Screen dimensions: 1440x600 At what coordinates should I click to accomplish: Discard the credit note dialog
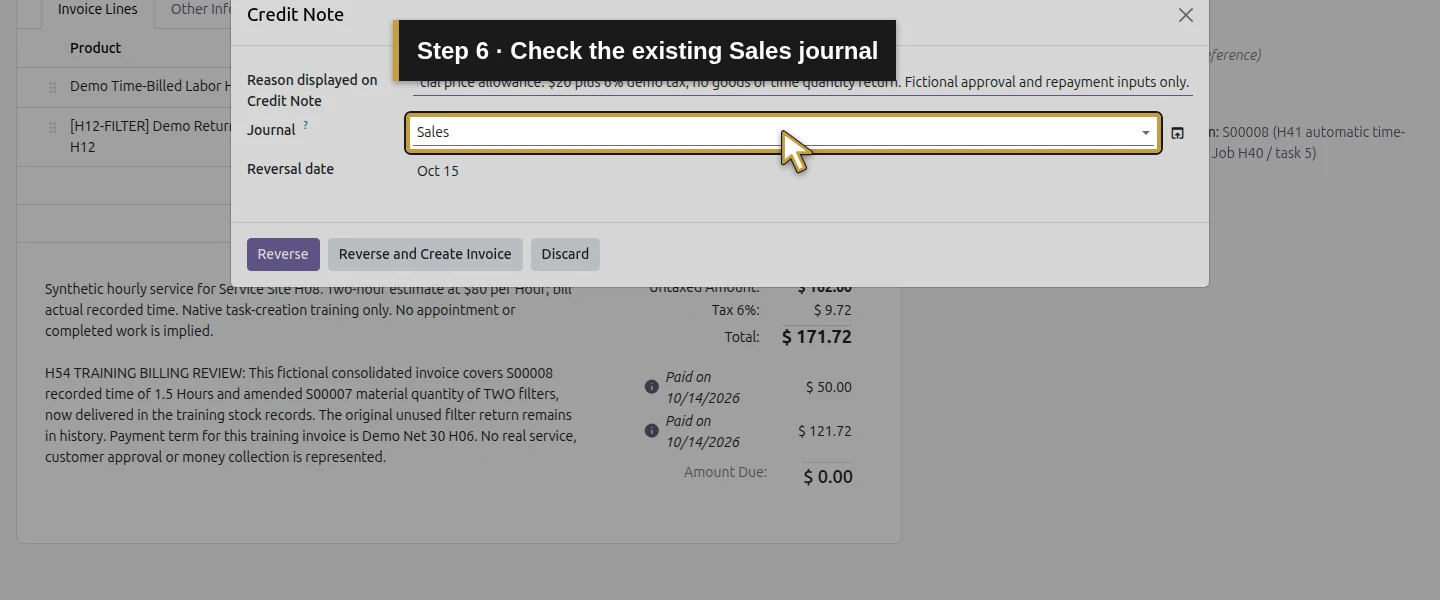565,254
